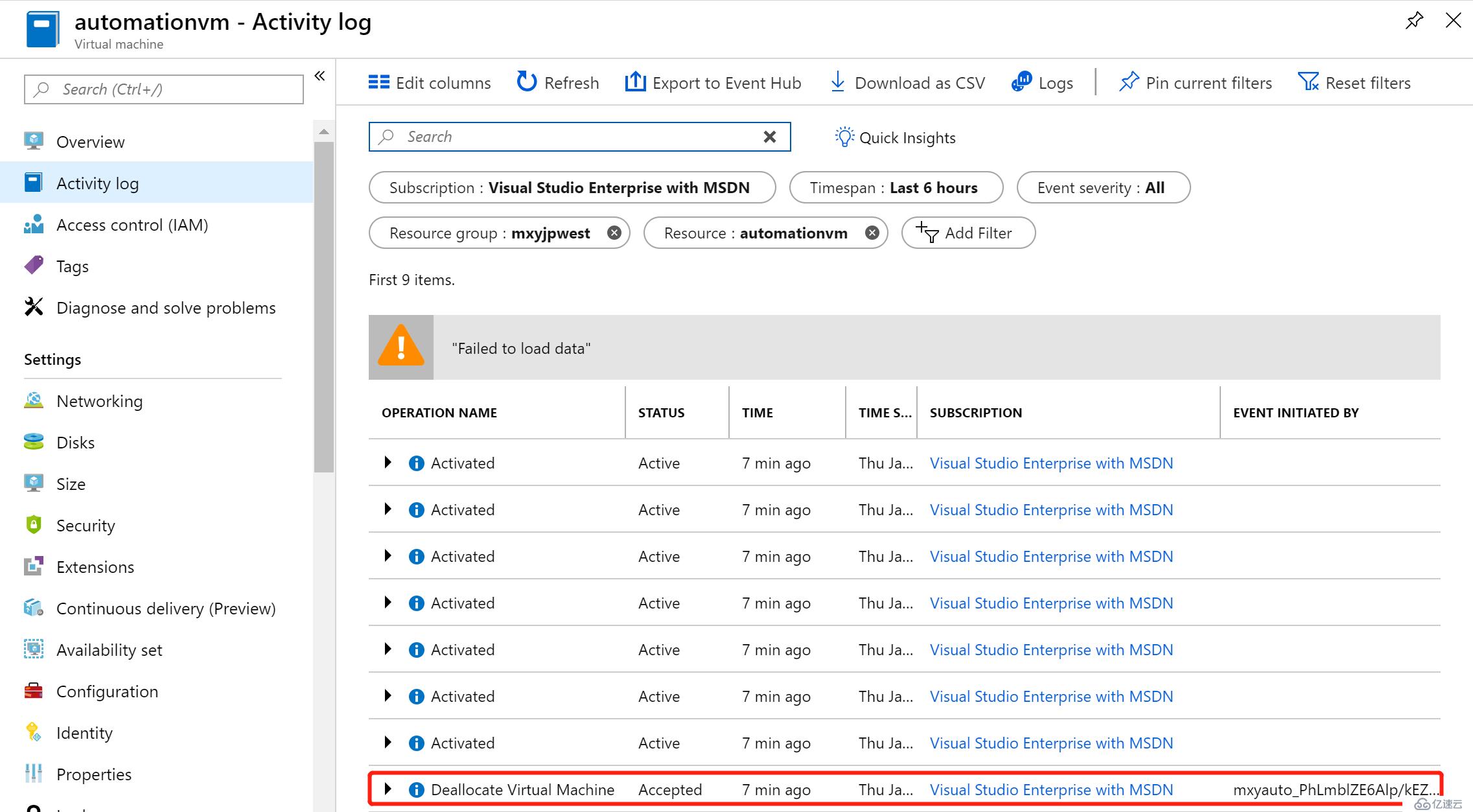Image resolution: width=1473 pixels, height=812 pixels.
Task: Click the sidebar scrollbar up arrow
Action: pos(324,132)
